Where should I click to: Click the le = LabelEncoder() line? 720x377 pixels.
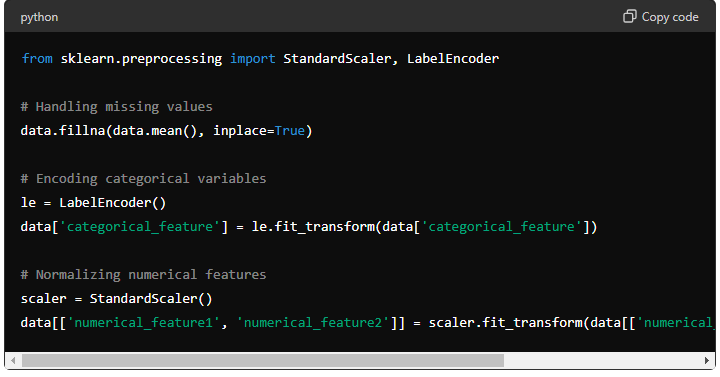(93, 203)
